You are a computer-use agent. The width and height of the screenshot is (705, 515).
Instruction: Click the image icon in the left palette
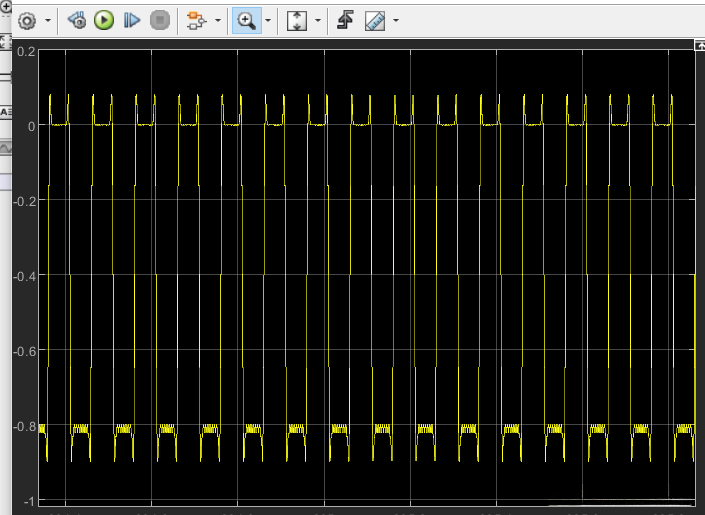click(4, 147)
